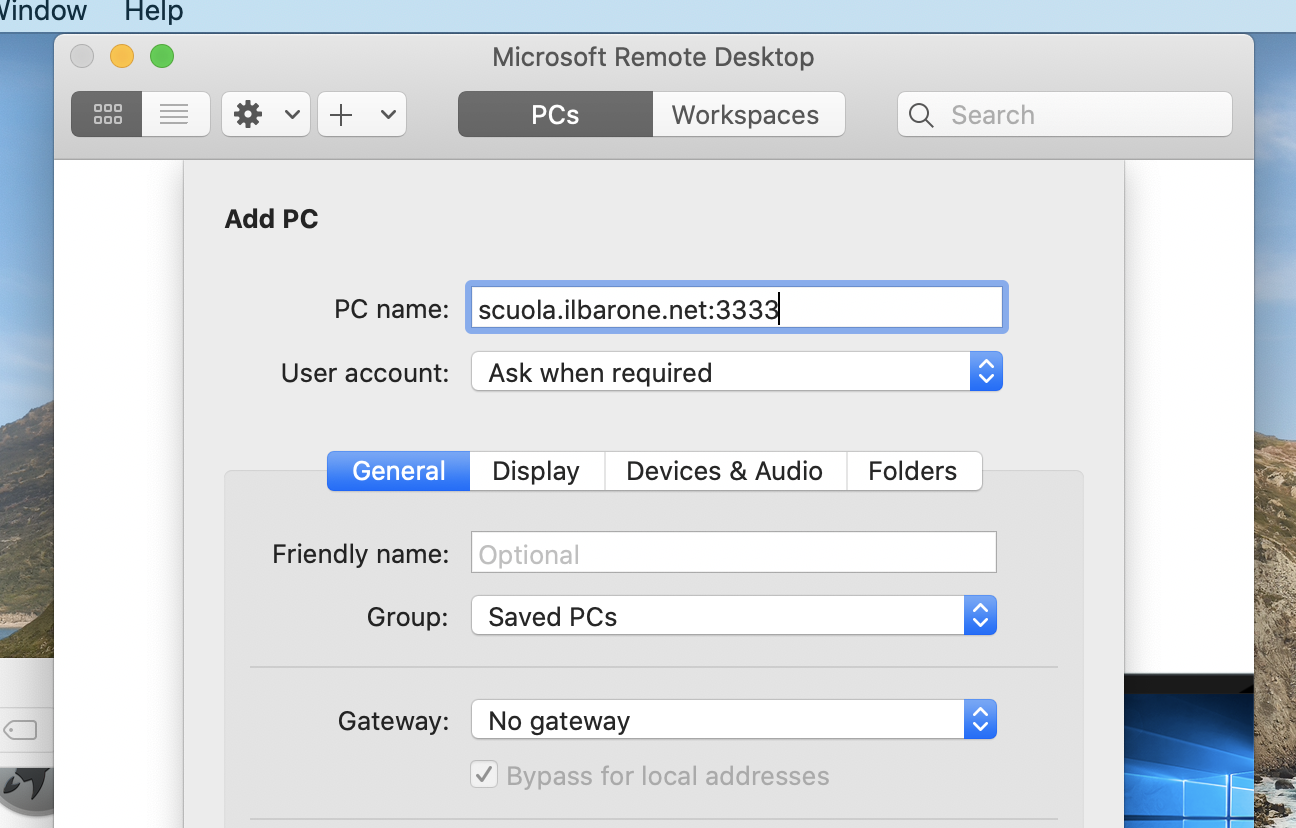Image resolution: width=1296 pixels, height=828 pixels.
Task: Open the Group dropdown
Action: [733, 616]
